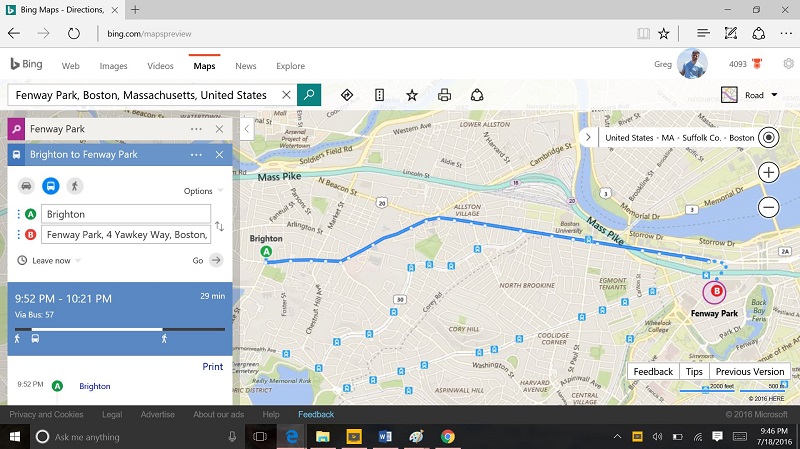Open the directions diamond icon

(347, 95)
